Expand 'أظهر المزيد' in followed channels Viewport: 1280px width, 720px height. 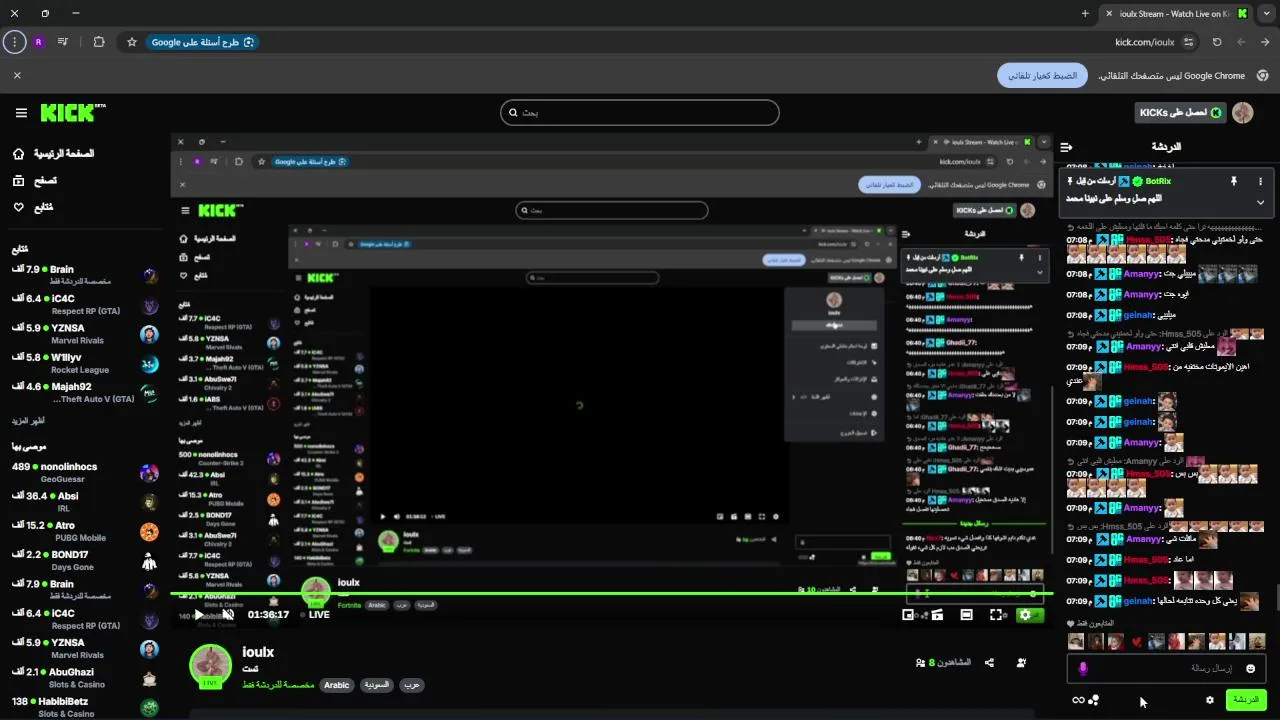[x=29, y=421]
